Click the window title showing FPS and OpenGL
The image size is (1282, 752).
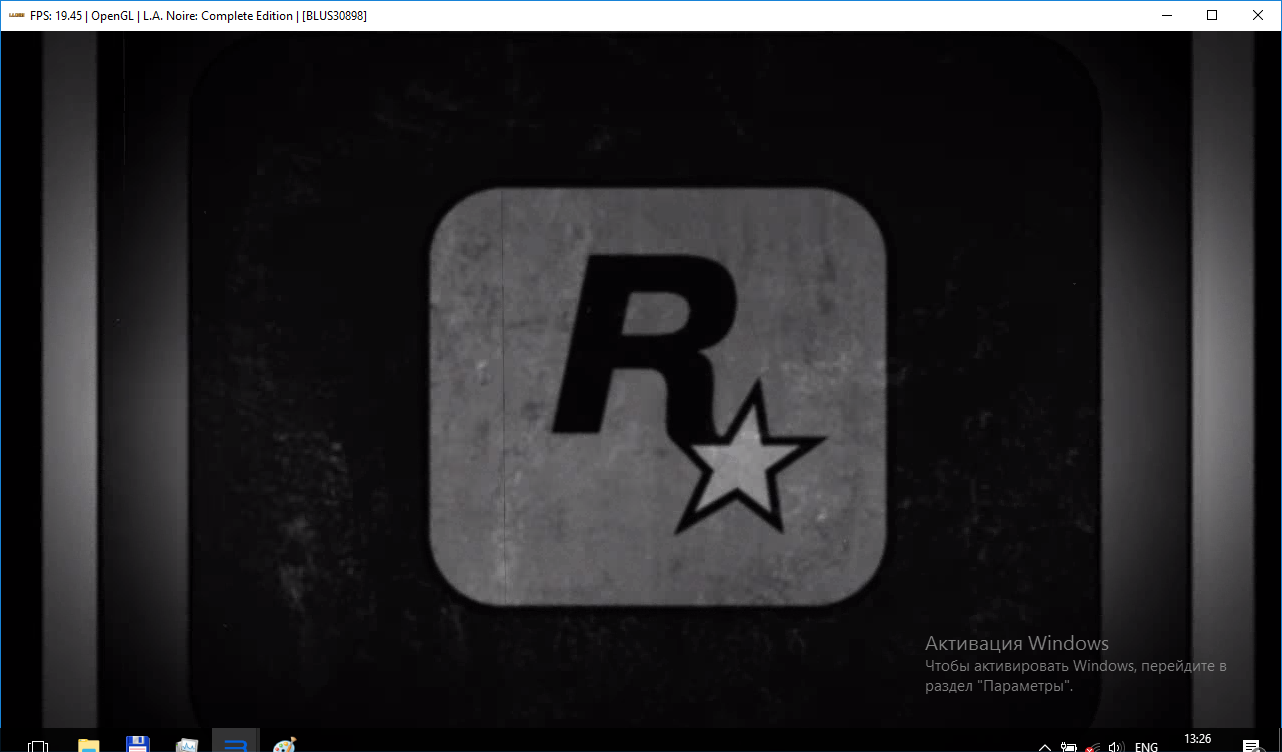point(198,16)
